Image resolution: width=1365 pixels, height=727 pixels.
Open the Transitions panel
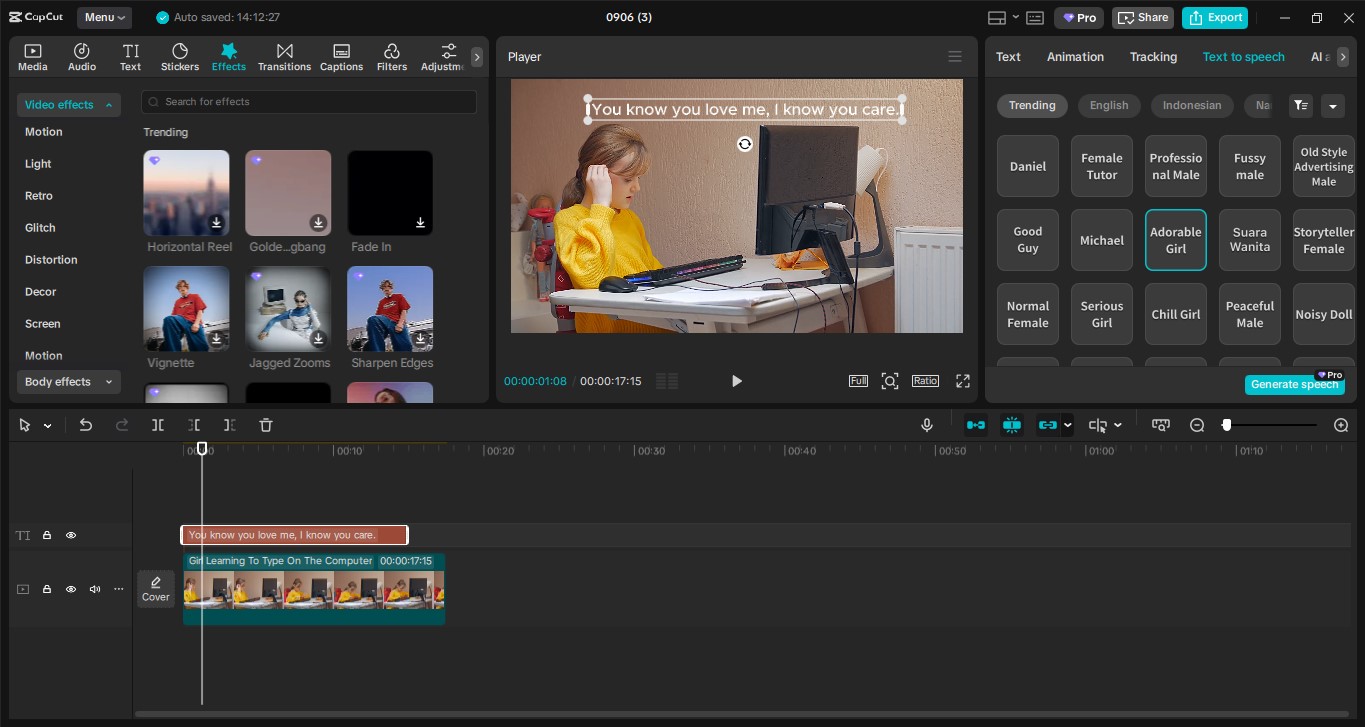point(284,56)
